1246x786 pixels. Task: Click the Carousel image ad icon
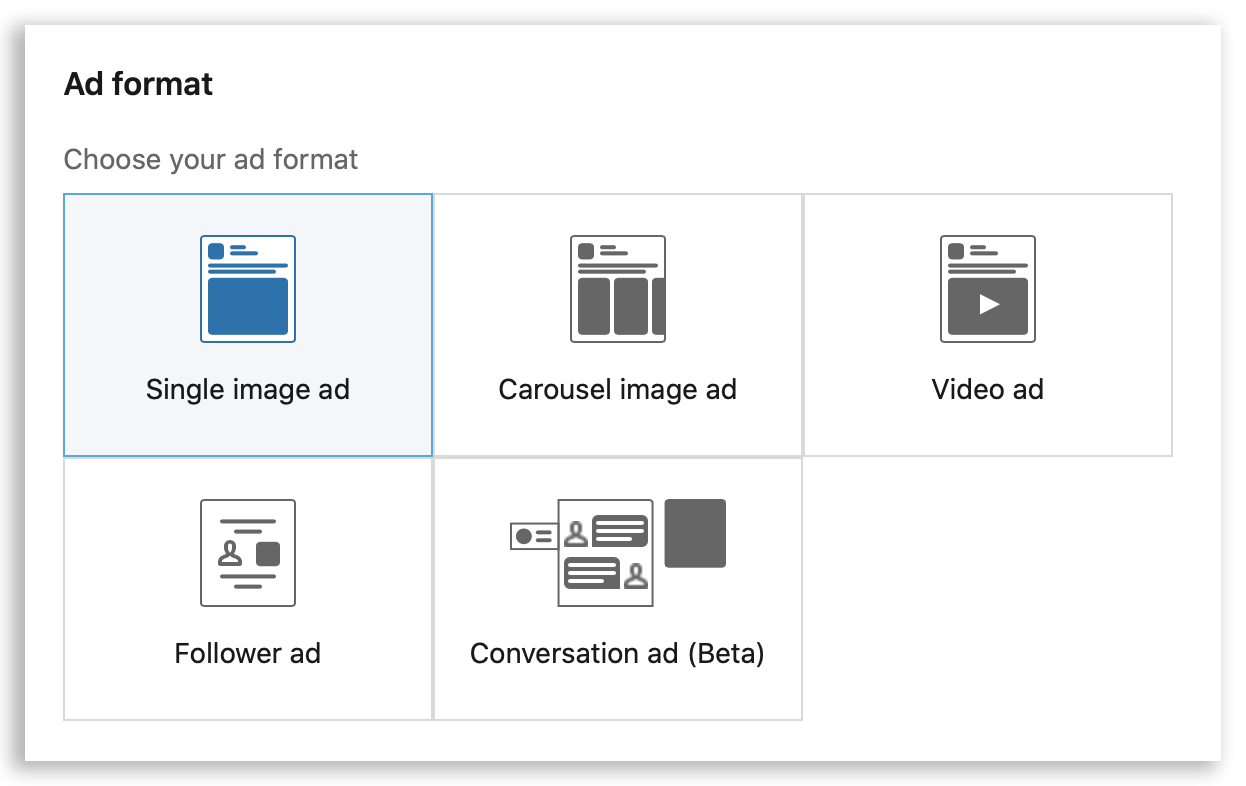[618, 289]
